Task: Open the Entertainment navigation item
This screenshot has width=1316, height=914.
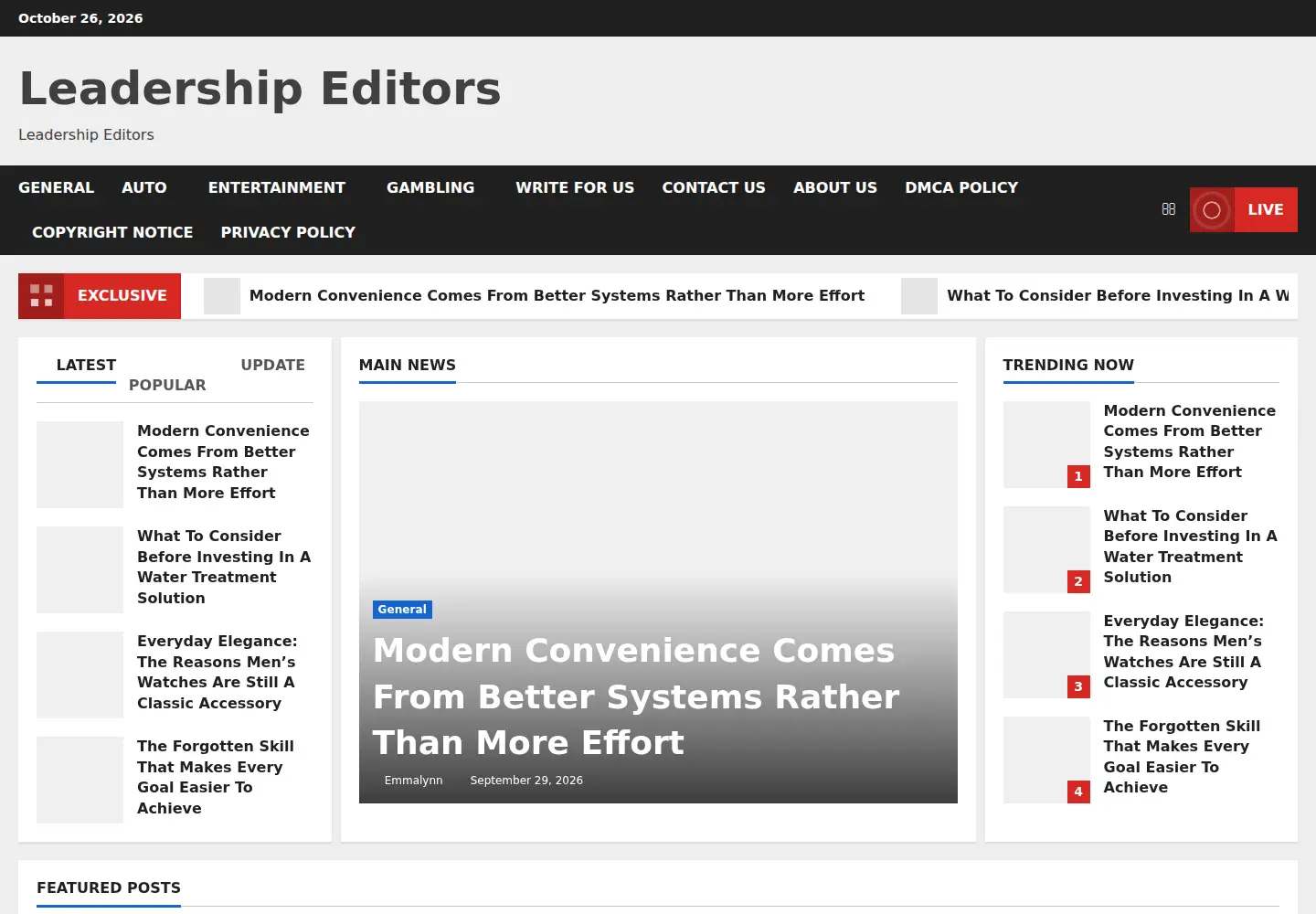Action: pyautogui.click(x=277, y=187)
